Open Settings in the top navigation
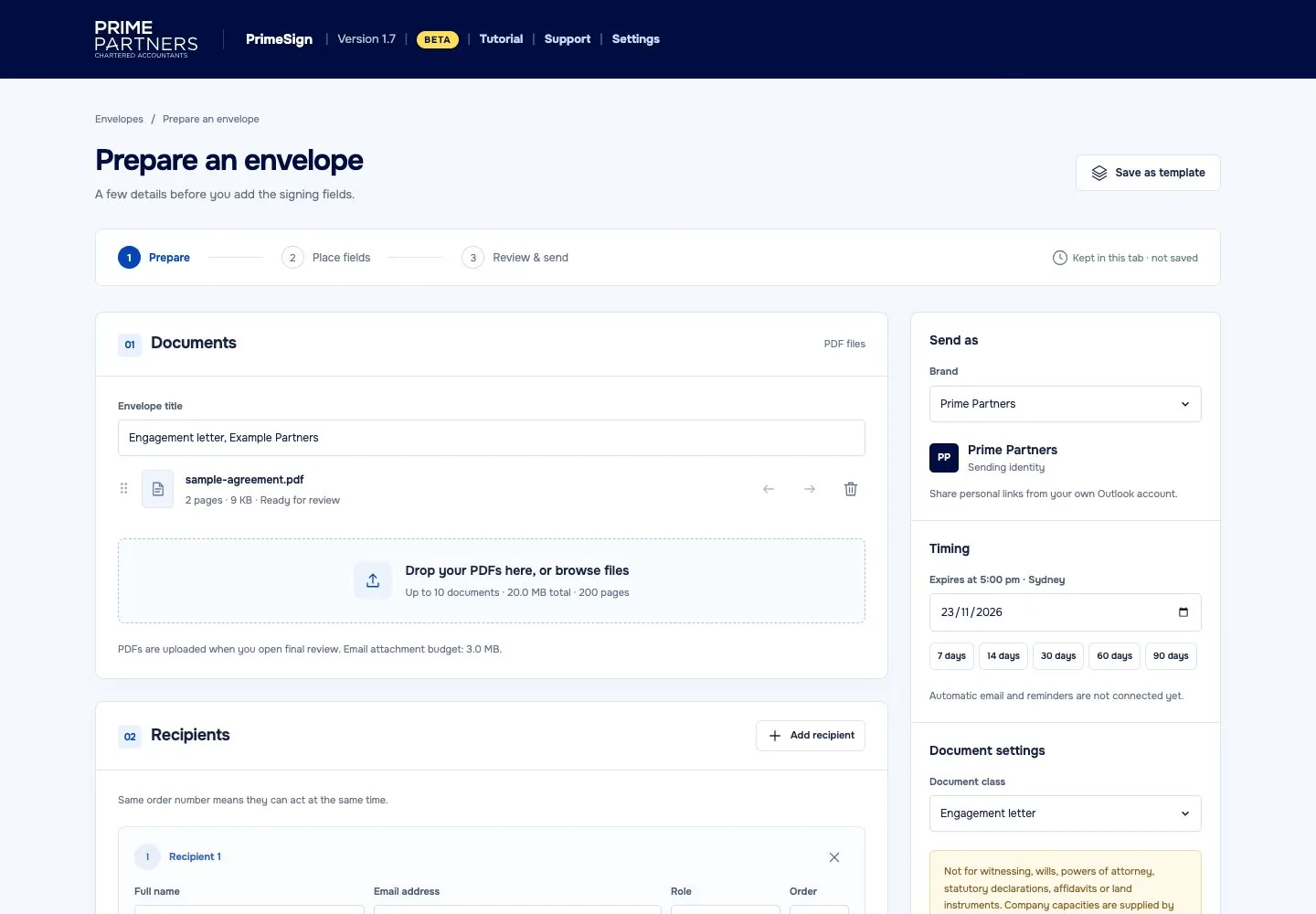1316x914 pixels. [x=636, y=39]
